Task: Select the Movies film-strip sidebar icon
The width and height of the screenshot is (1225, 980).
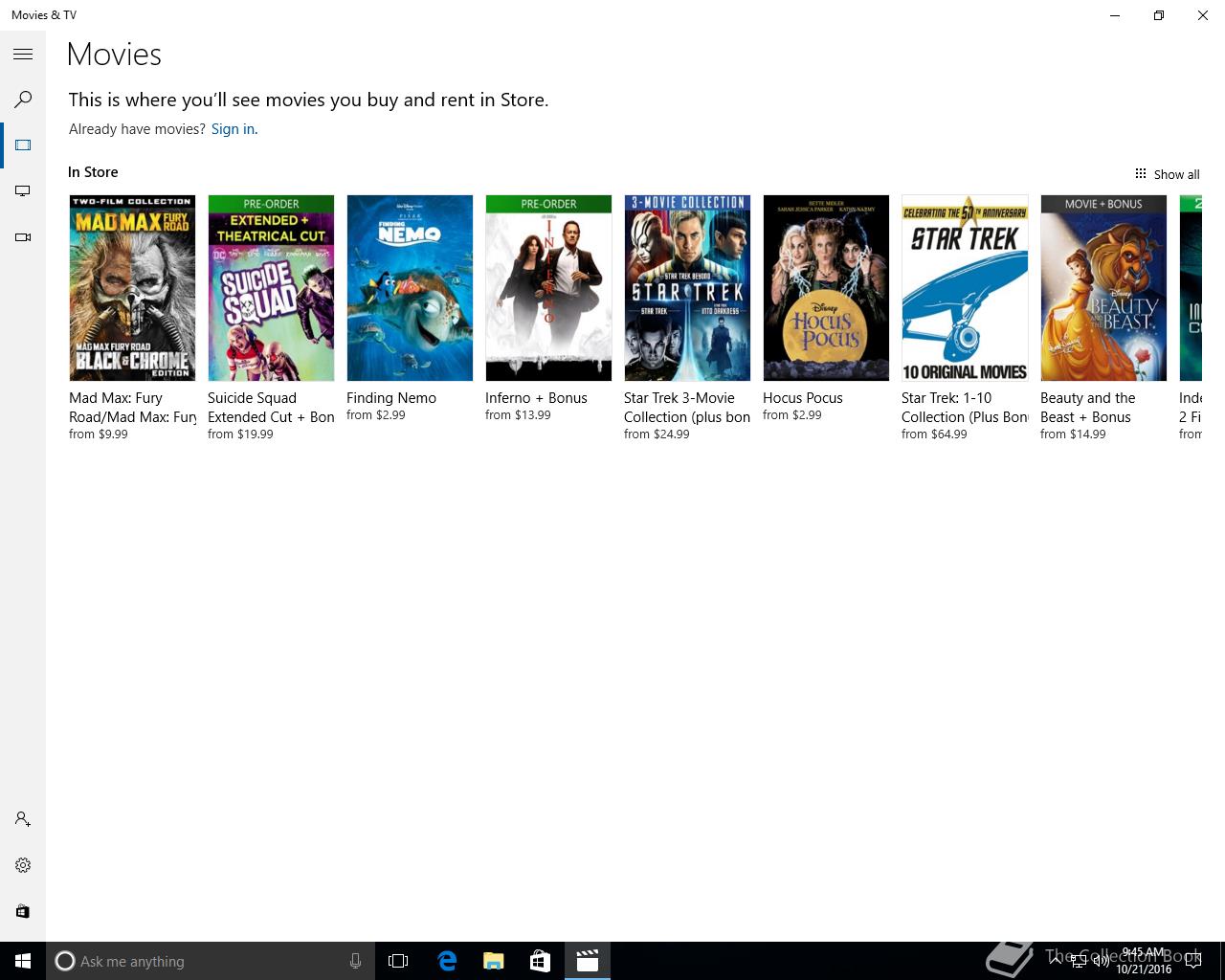Action: (23, 145)
